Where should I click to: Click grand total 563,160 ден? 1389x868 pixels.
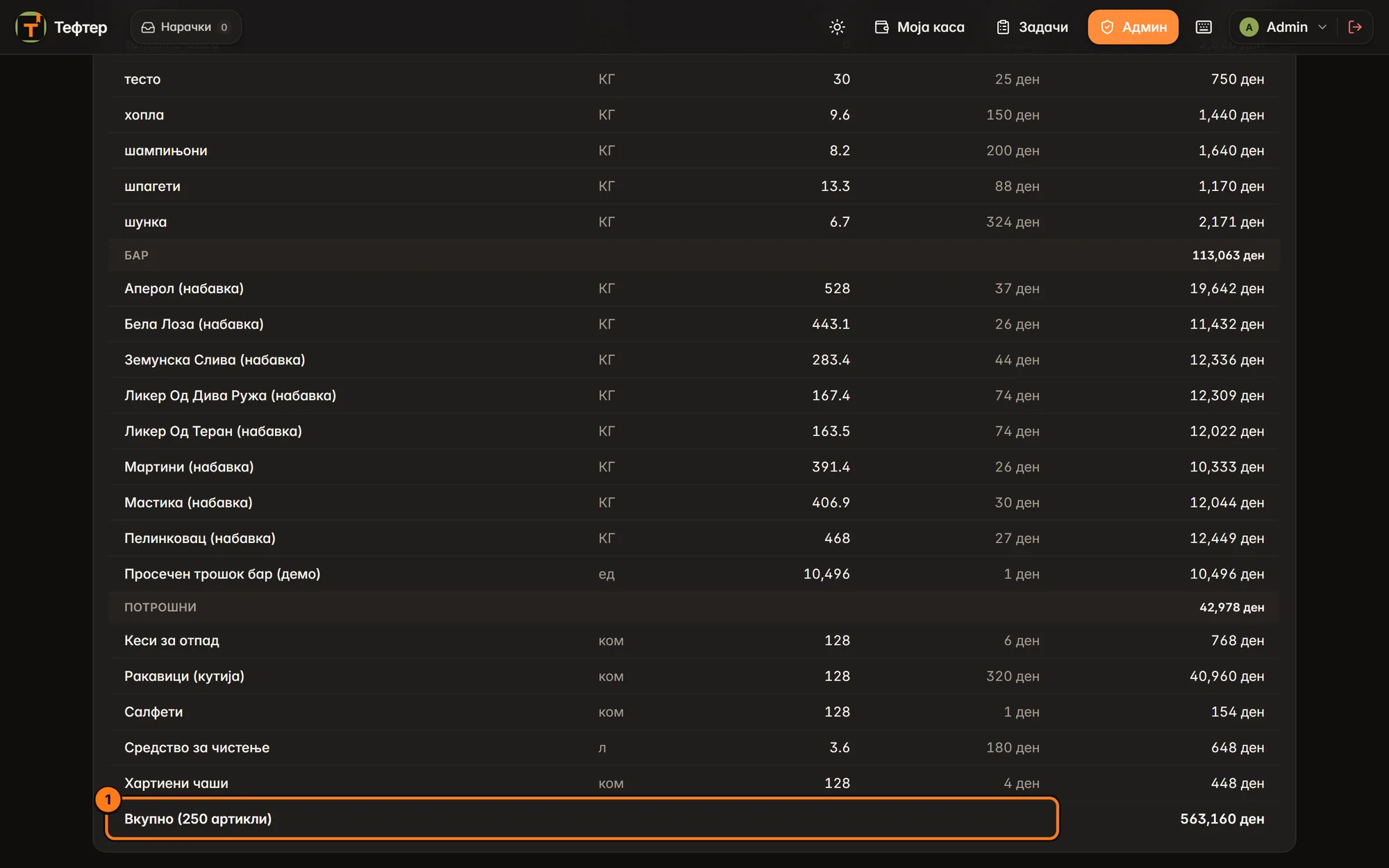[x=1222, y=819]
